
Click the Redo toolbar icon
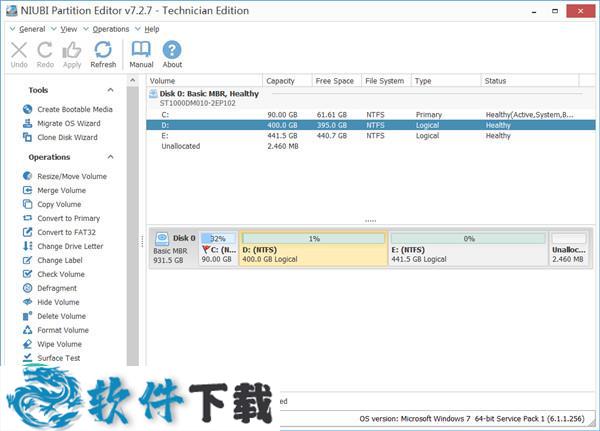click(45, 50)
